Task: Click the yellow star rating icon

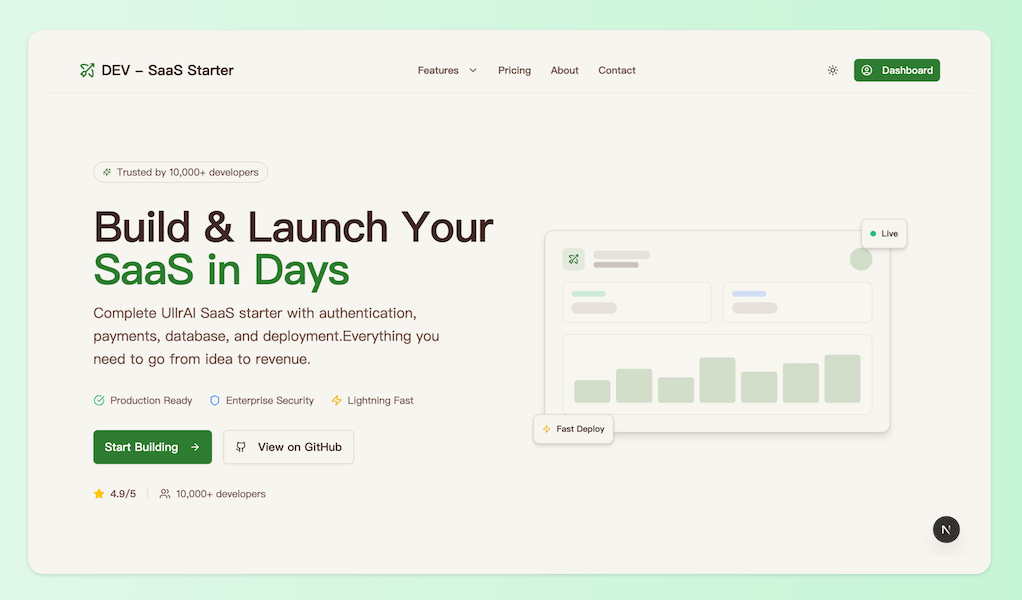Action: (x=97, y=493)
